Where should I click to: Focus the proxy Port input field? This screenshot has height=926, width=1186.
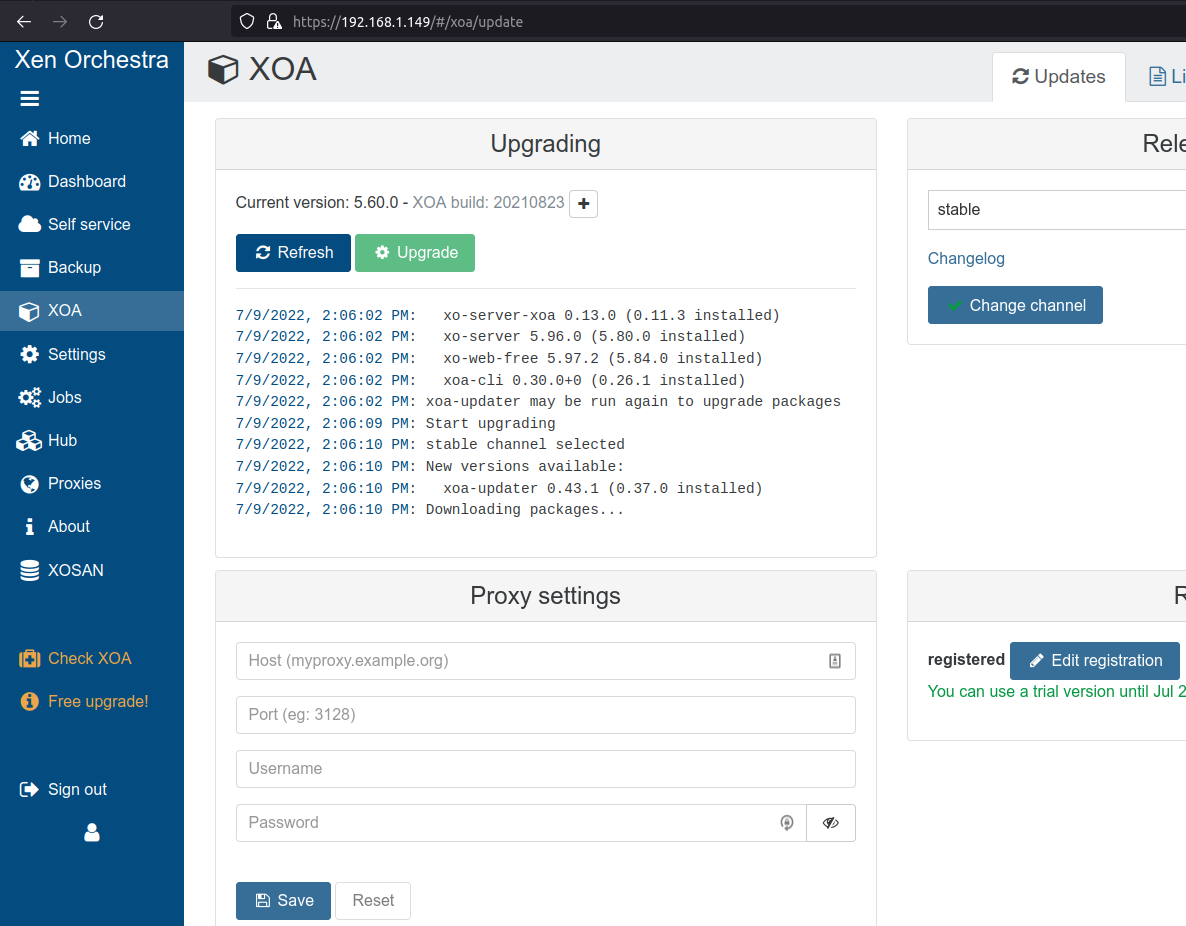pos(545,715)
